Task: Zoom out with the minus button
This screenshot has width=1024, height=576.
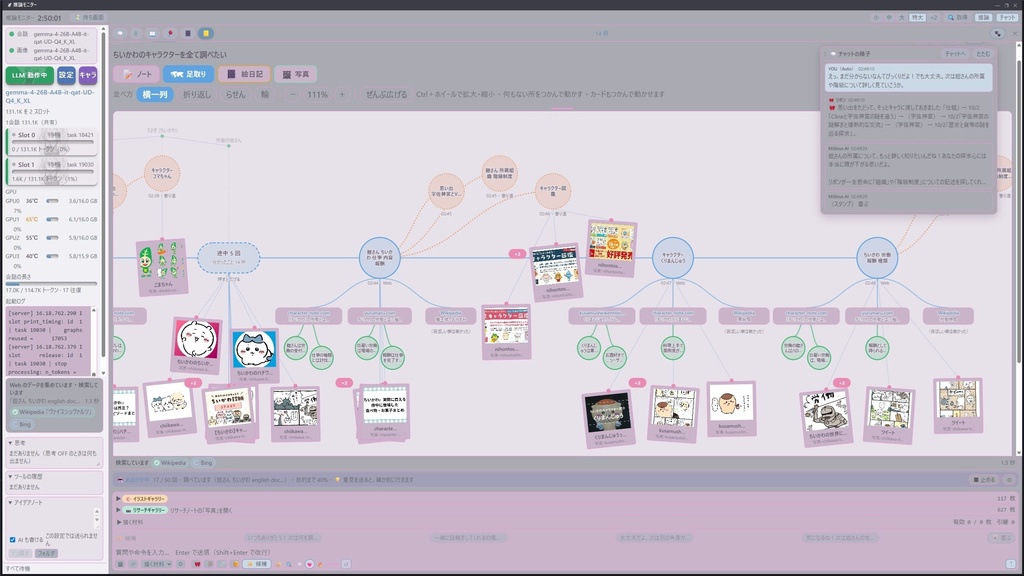Action: click(x=293, y=95)
